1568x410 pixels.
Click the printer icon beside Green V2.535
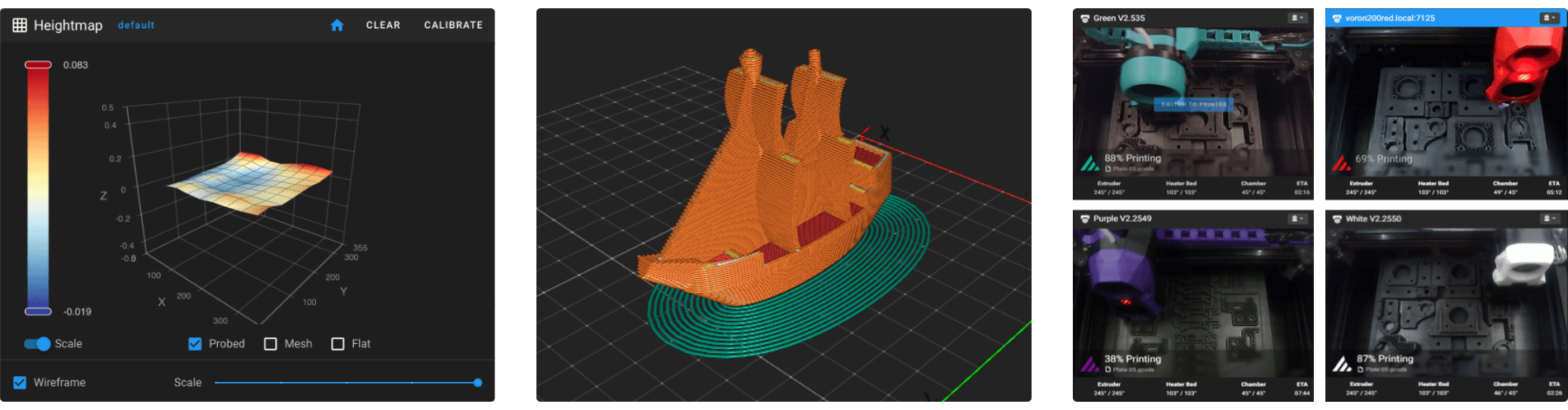point(1084,18)
